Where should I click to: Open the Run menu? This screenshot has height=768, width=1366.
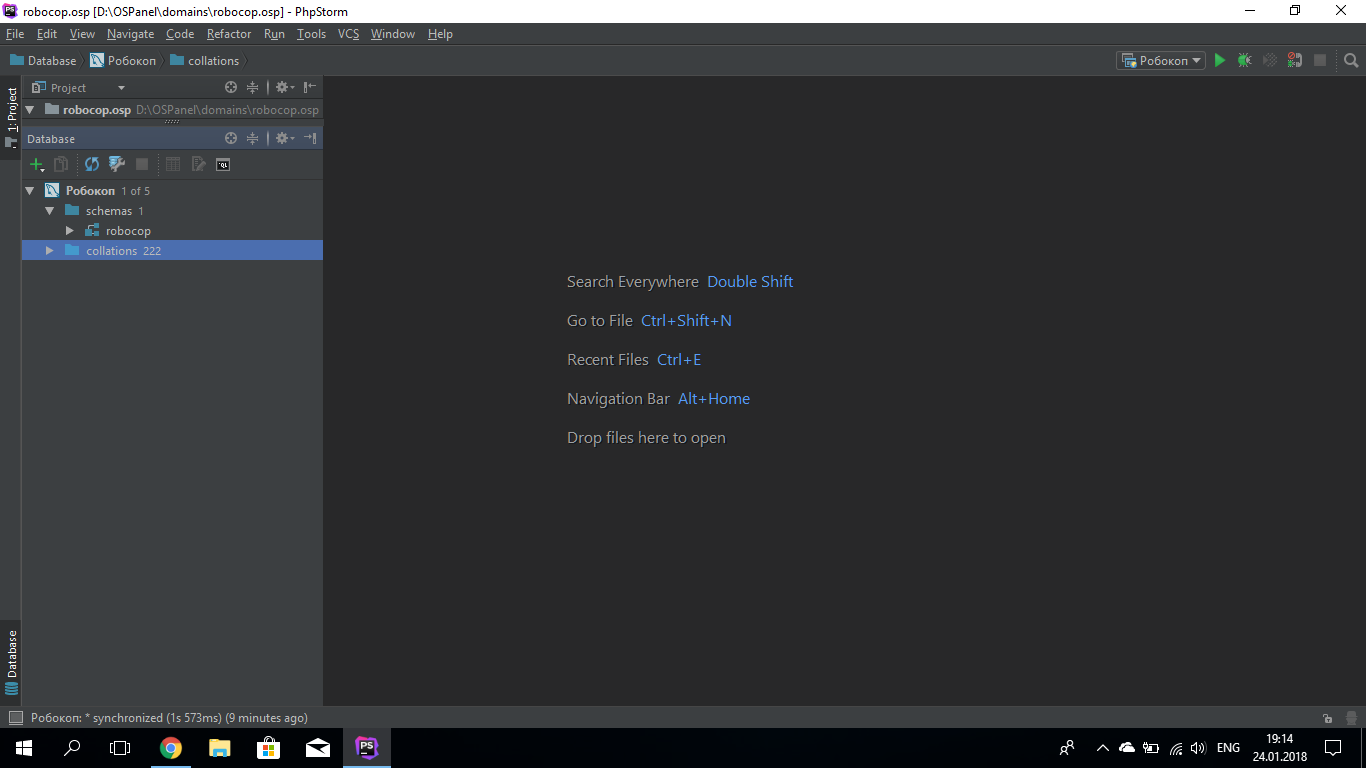(x=274, y=34)
